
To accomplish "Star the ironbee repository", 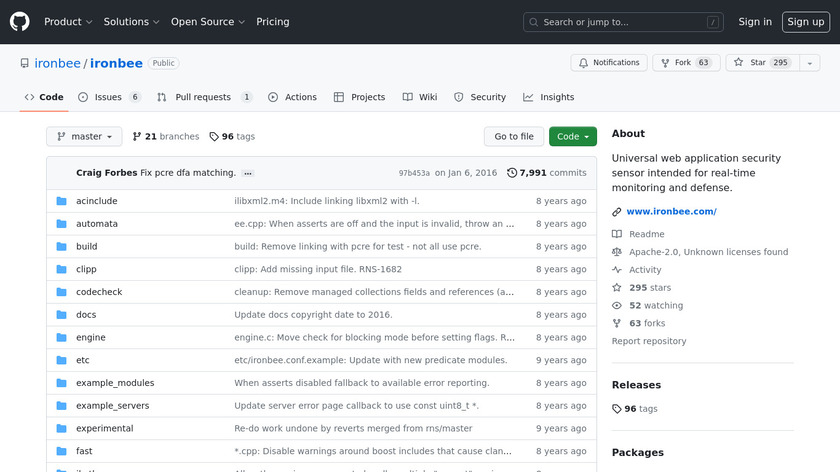I will pyautogui.click(x=762, y=63).
